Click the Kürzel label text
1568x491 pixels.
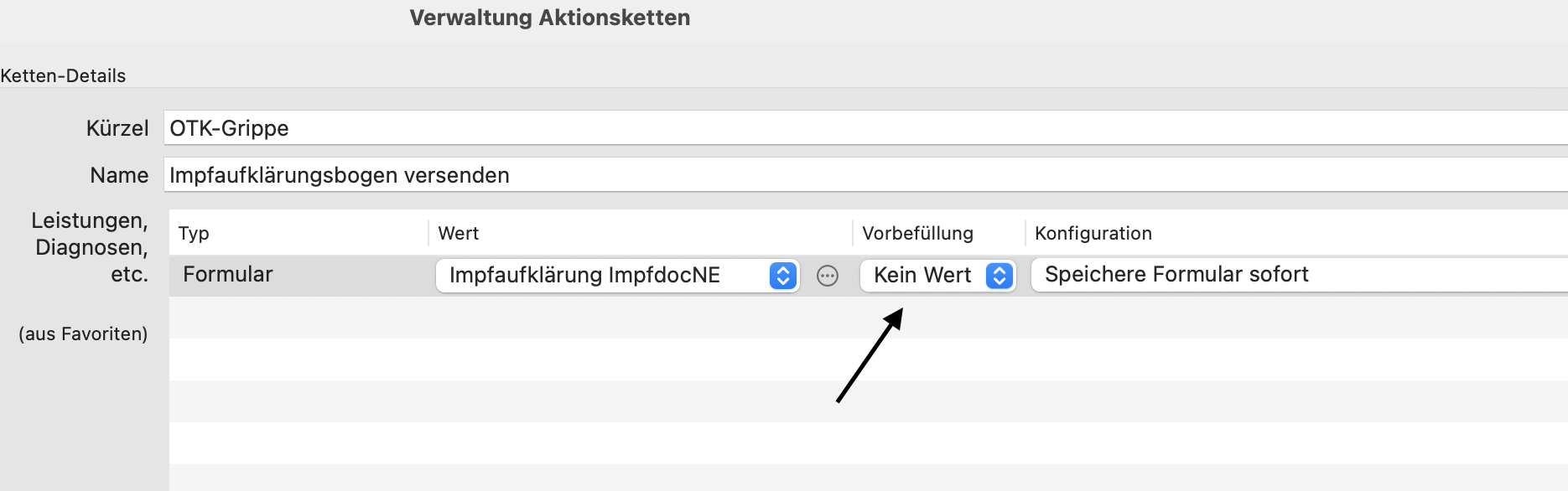[117, 128]
